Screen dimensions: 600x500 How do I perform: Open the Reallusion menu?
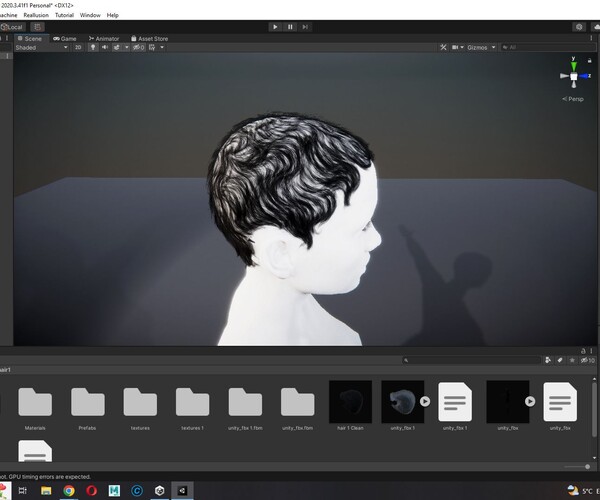36,15
